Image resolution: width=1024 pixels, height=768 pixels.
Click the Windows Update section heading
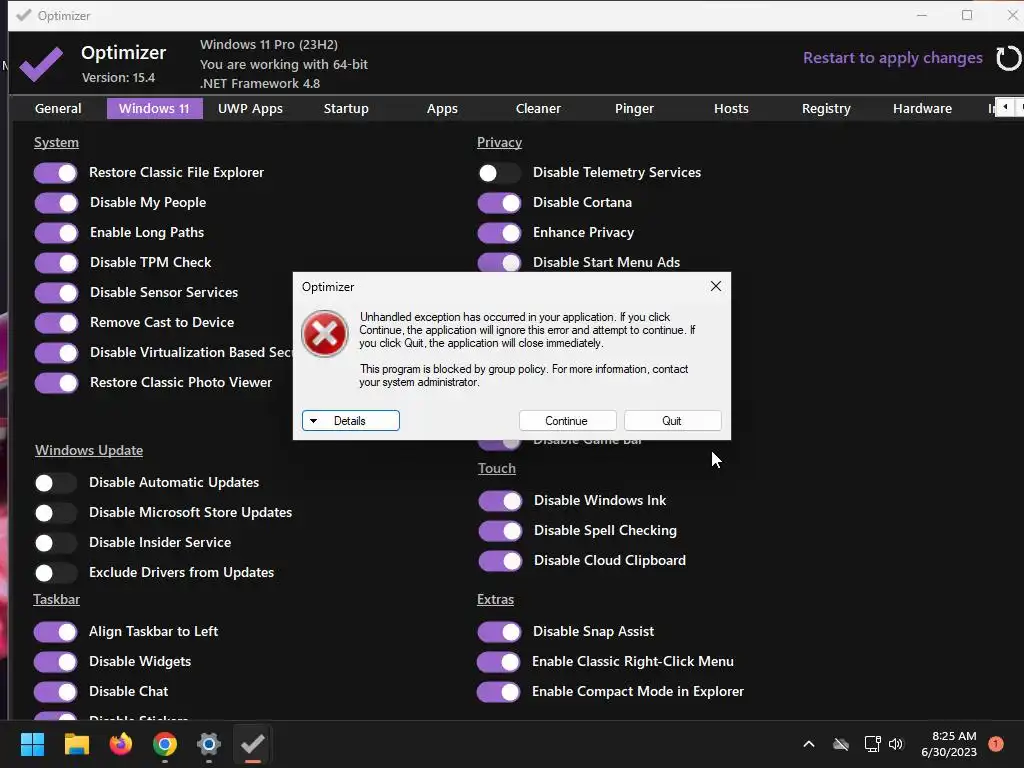[x=89, y=451]
